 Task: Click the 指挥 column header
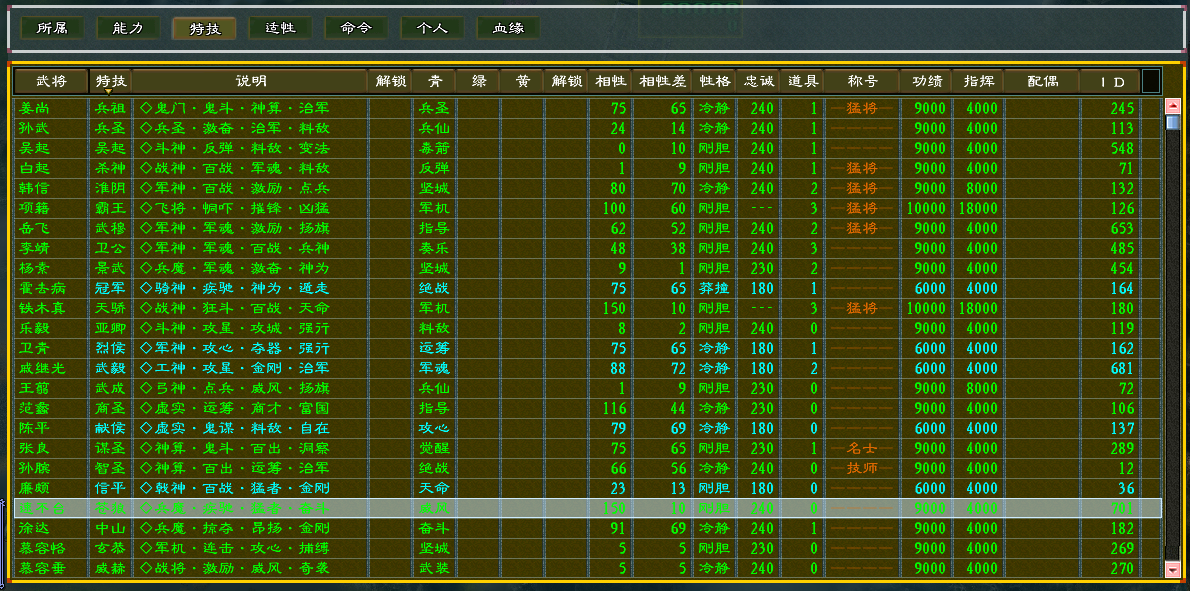[982, 80]
